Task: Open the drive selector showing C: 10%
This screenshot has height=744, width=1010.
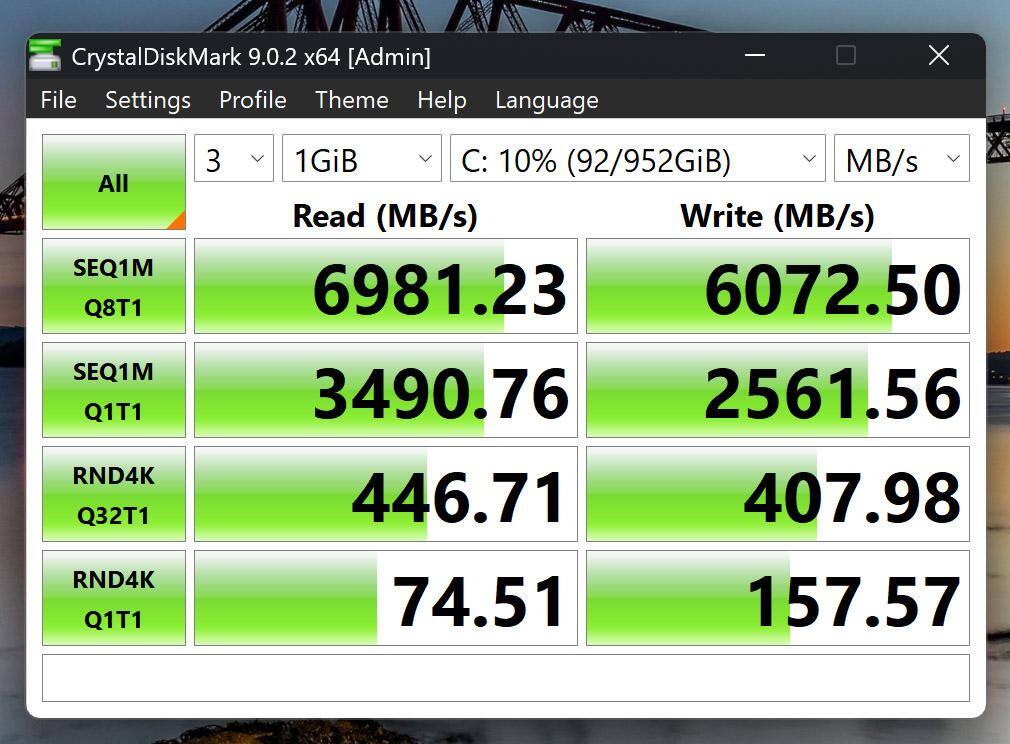Action: 637,158
